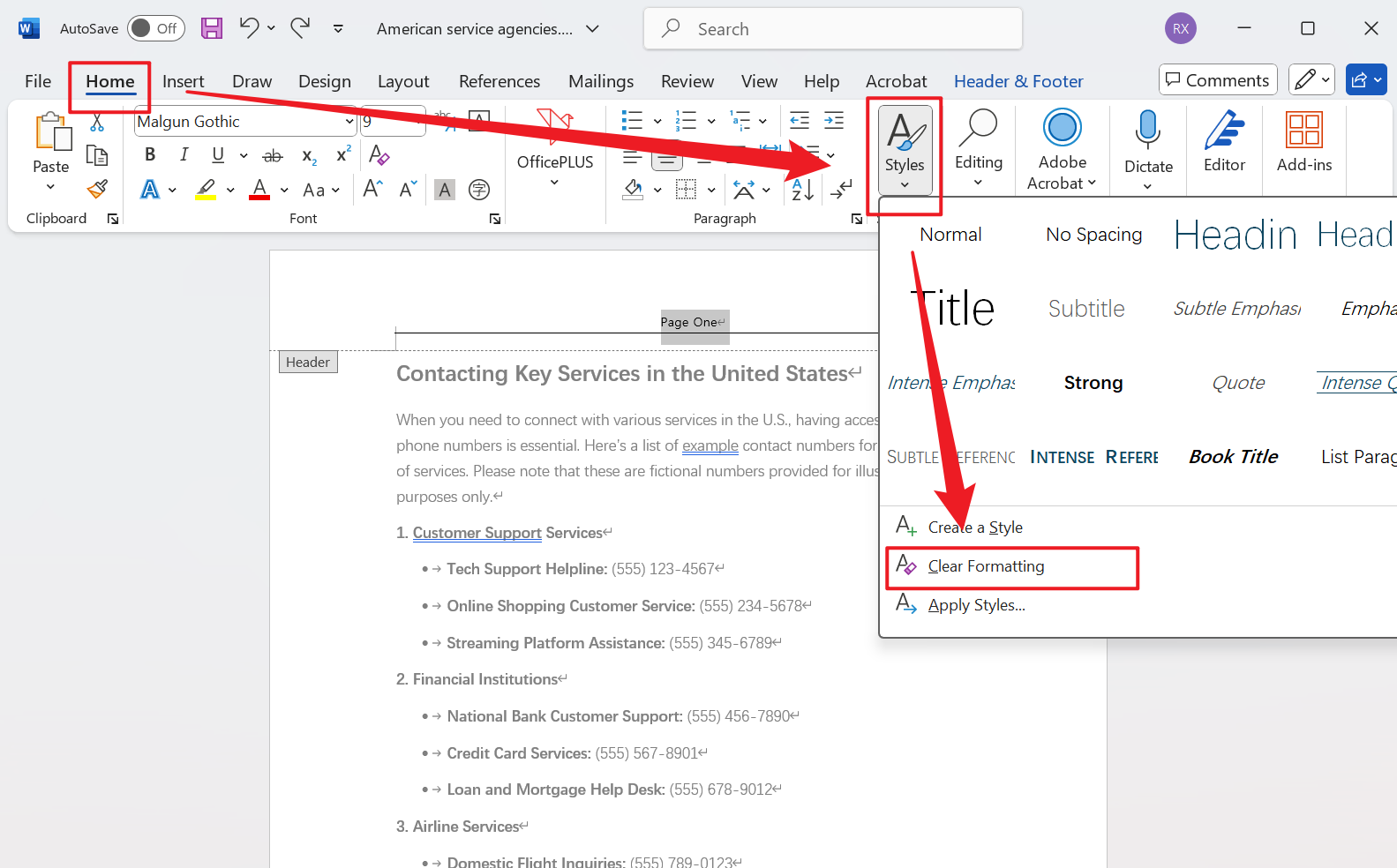
Task: Toggle the AutoSave switch
Action: point(155,28)
